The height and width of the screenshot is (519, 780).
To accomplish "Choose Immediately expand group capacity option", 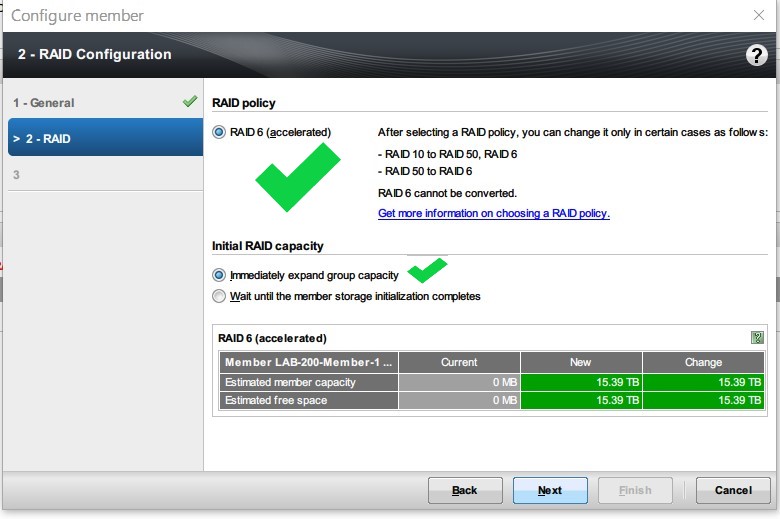I will [x=219, y=275].
